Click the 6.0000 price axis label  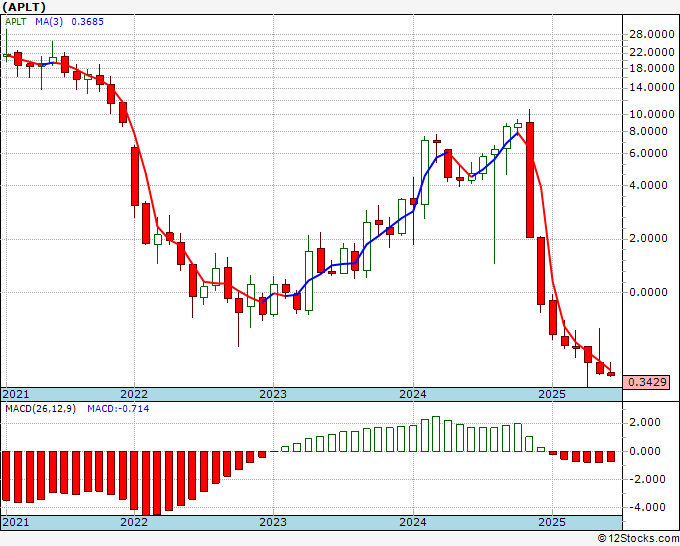(648, 154)
